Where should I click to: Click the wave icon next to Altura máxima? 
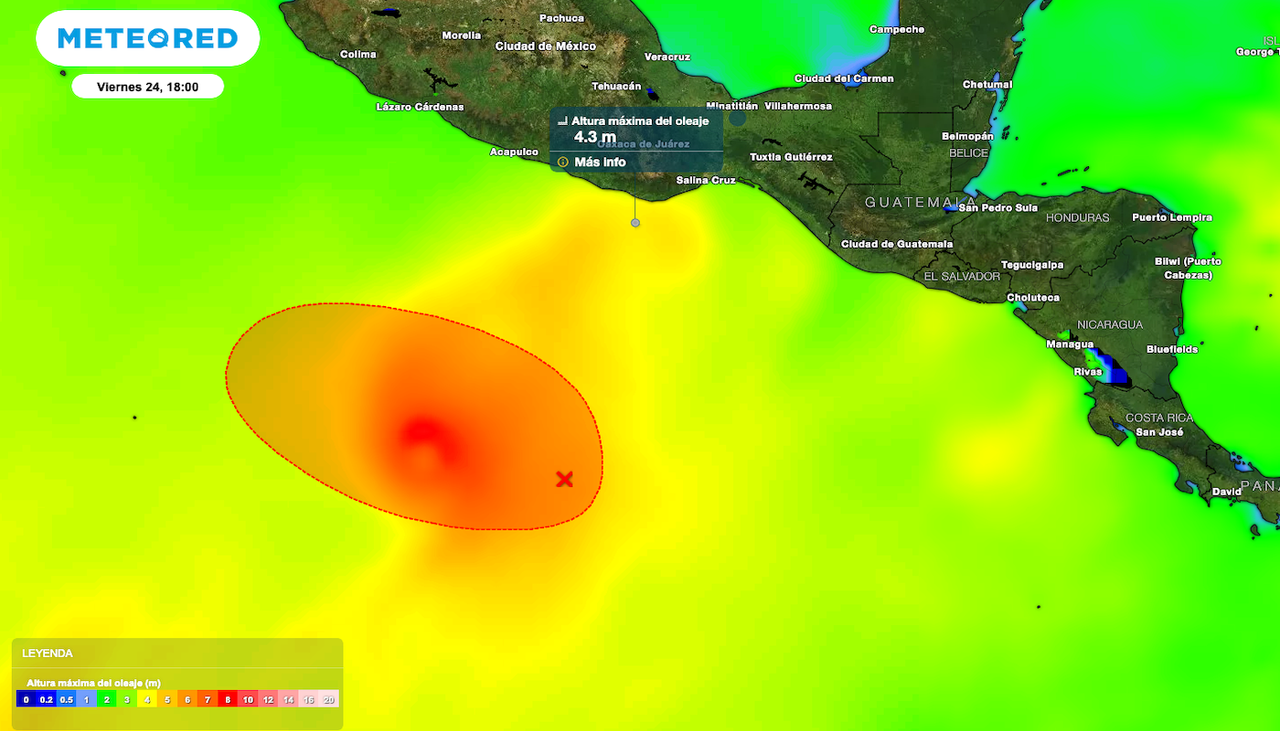coord(562,122)
